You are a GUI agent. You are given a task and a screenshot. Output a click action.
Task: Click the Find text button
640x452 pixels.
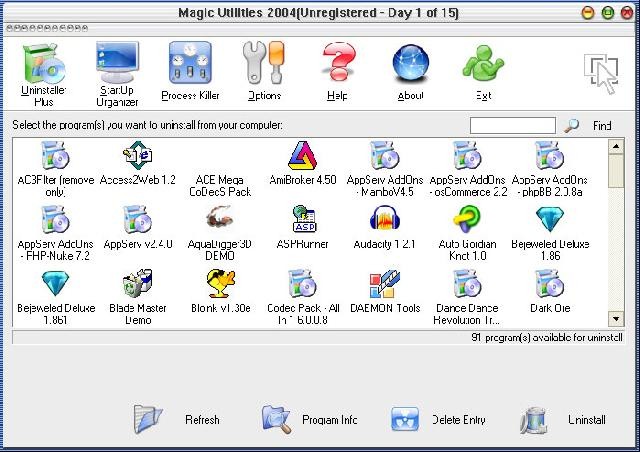[x=602, y=126]
